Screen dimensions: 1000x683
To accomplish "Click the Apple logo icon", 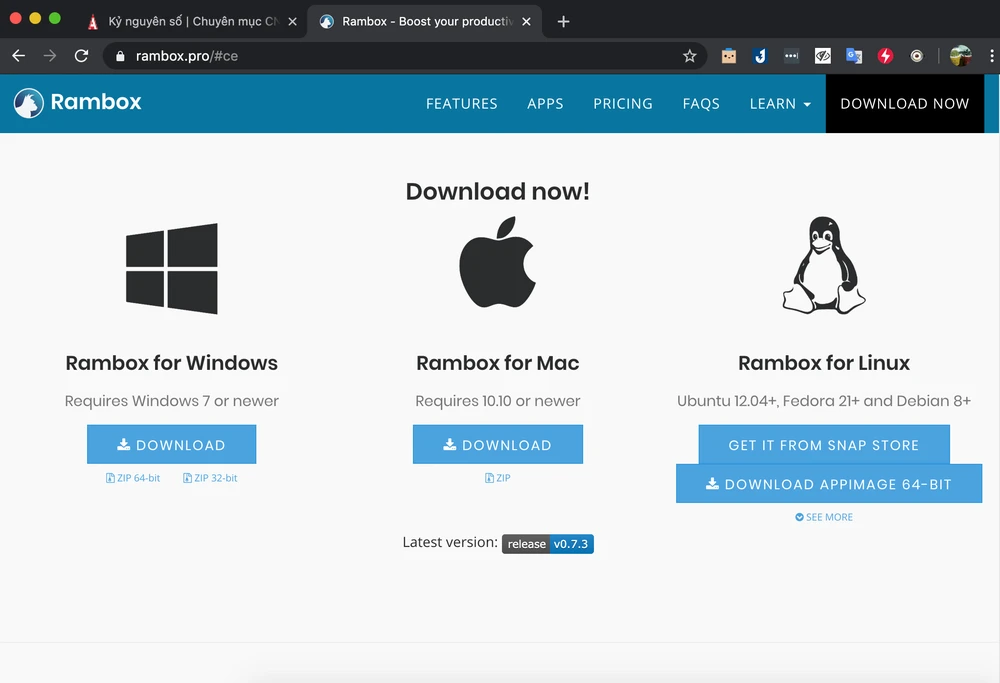I will pyautogui.click(x=497, y=264).
